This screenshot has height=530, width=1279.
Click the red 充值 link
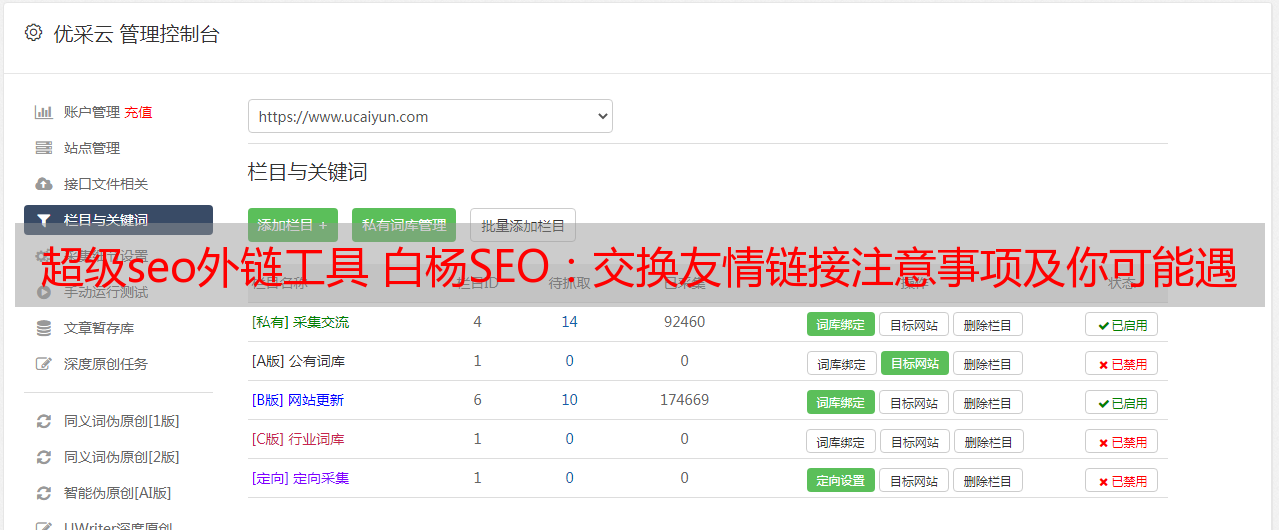[x=139, y=112]
